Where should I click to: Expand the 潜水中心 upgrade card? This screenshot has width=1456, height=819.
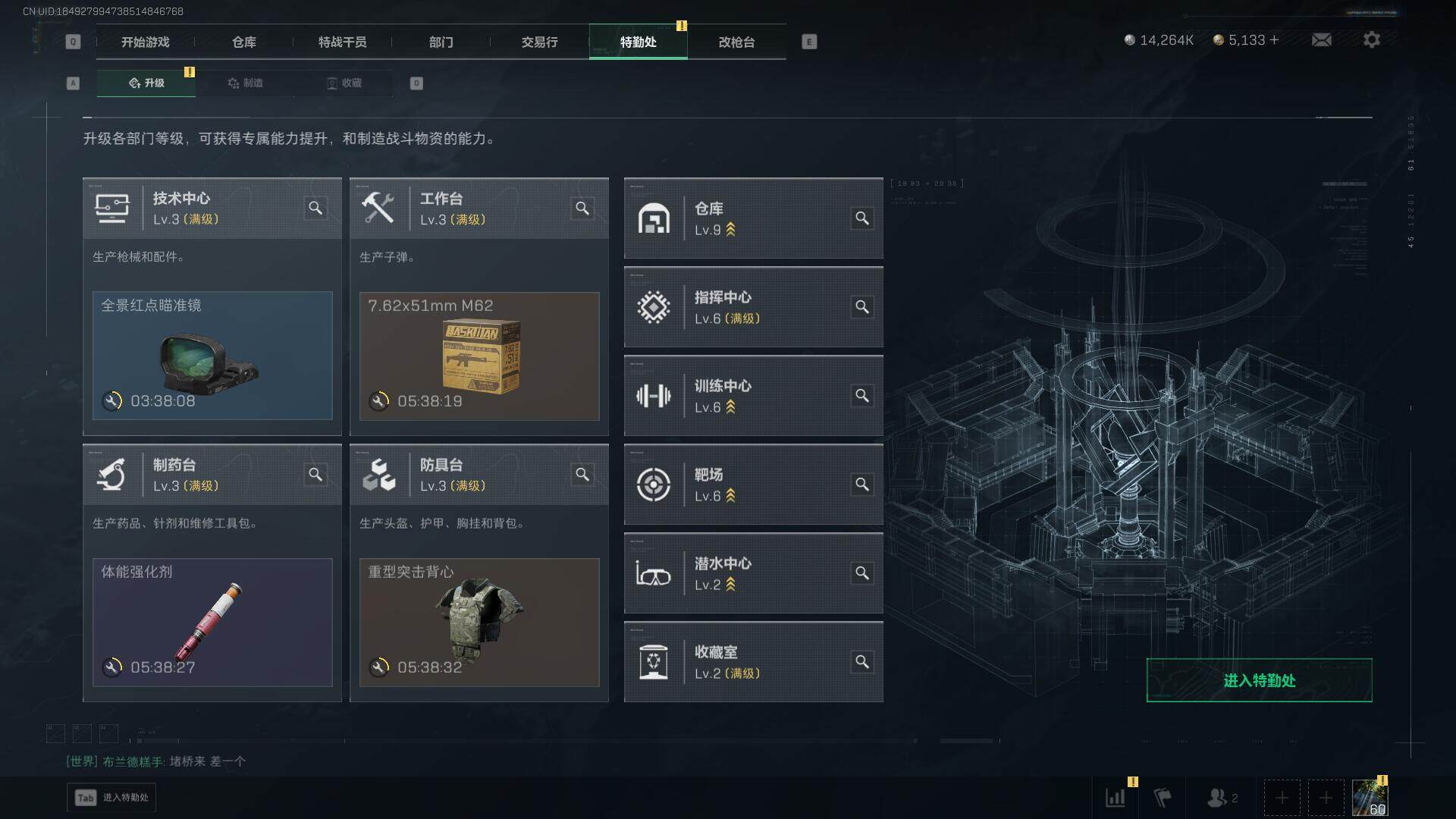(753, 573)
